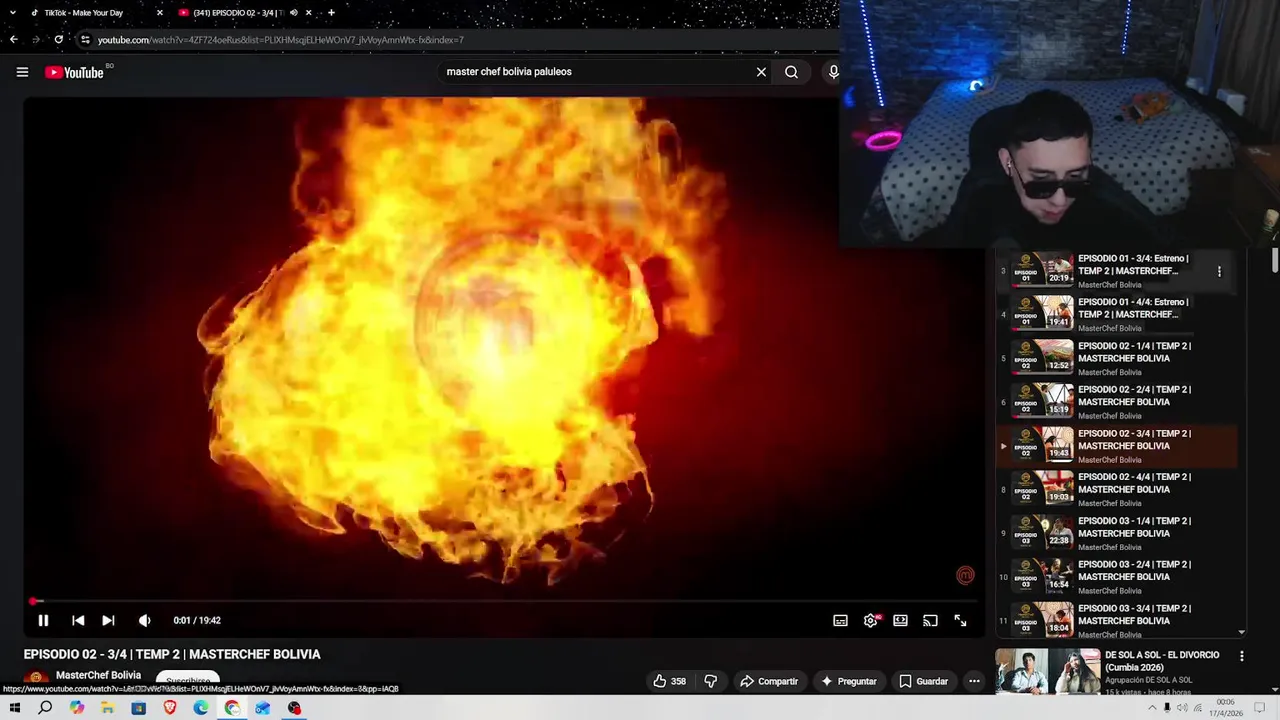This screenshot has height=720, width=1280.
Task: Open MasterChef Bolivia channel name
Action: pyautogui.click(x=98, y=675)
